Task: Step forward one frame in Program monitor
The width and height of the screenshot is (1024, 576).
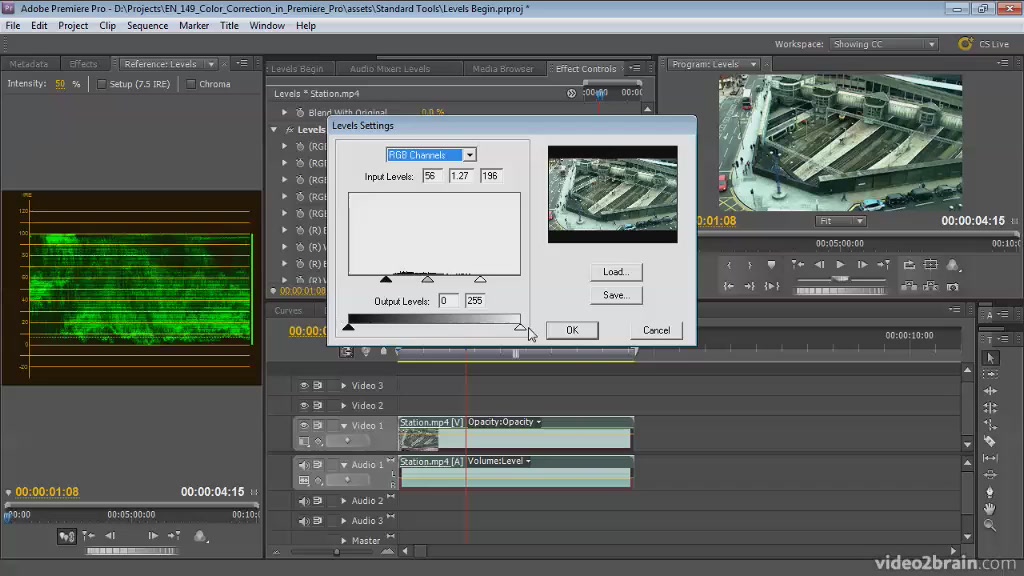Action: coord(862,264)
